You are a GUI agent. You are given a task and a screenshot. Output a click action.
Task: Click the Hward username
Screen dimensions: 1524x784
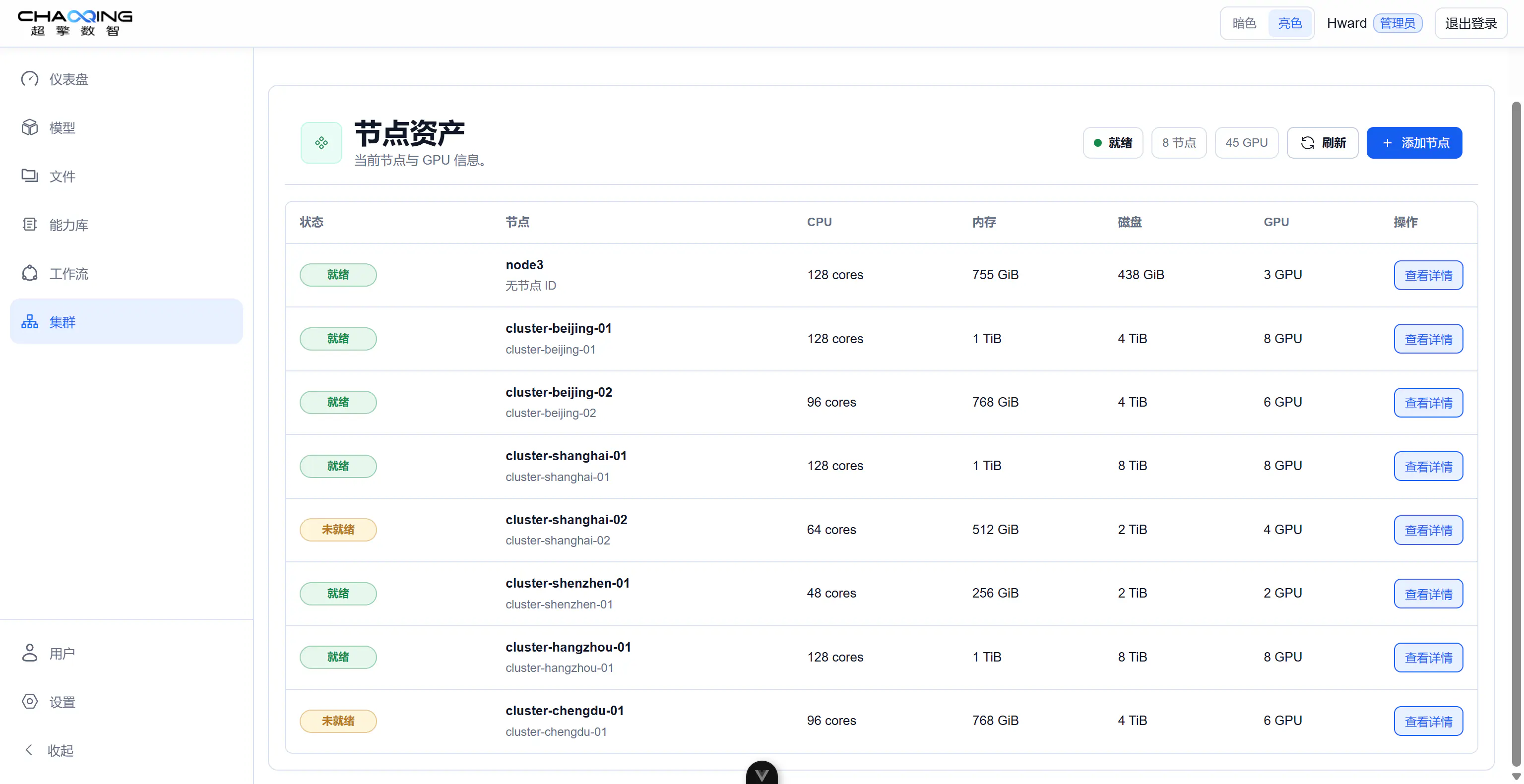click(1346, 23)
